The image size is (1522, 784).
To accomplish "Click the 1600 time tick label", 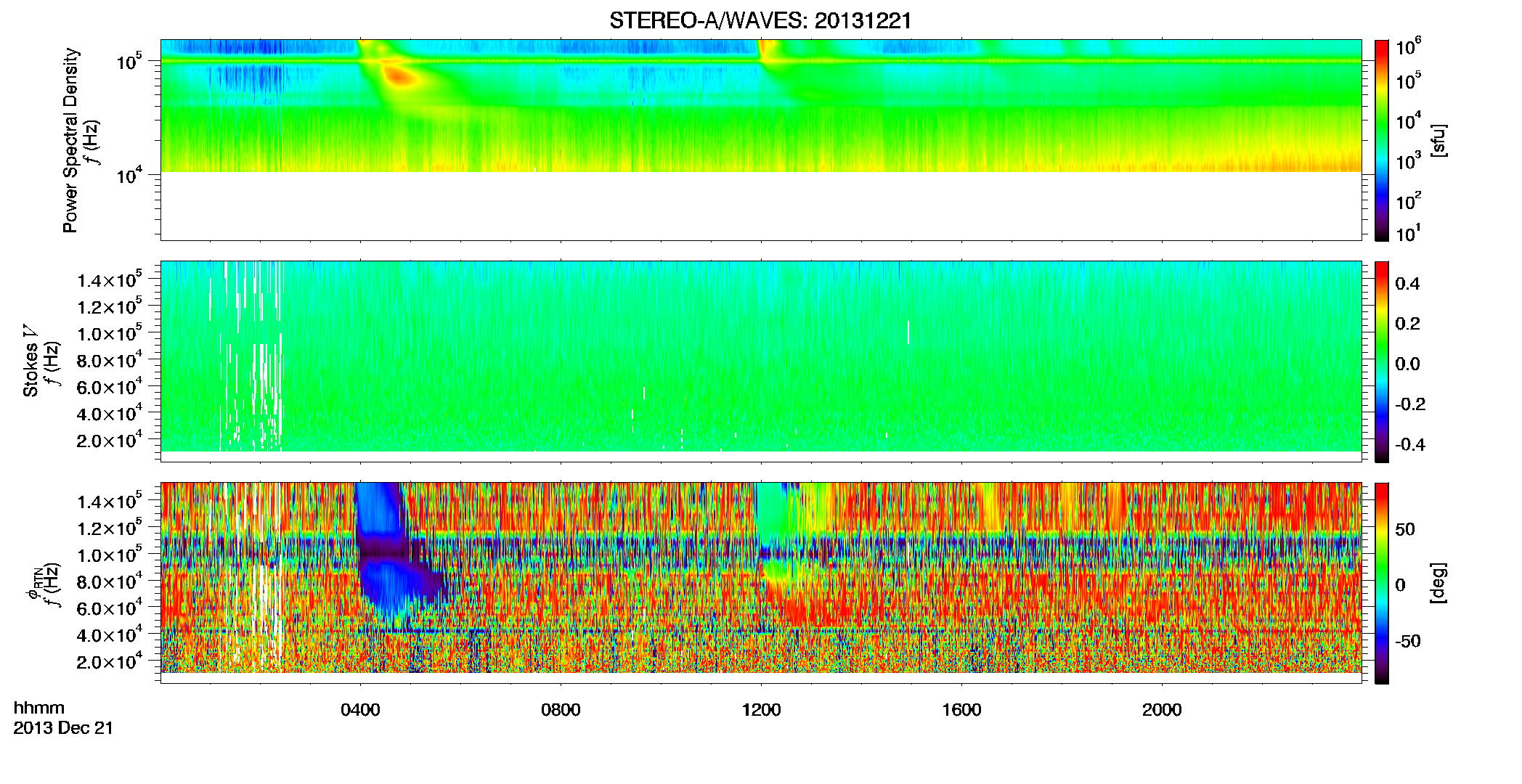I will [x=961, y=710].
